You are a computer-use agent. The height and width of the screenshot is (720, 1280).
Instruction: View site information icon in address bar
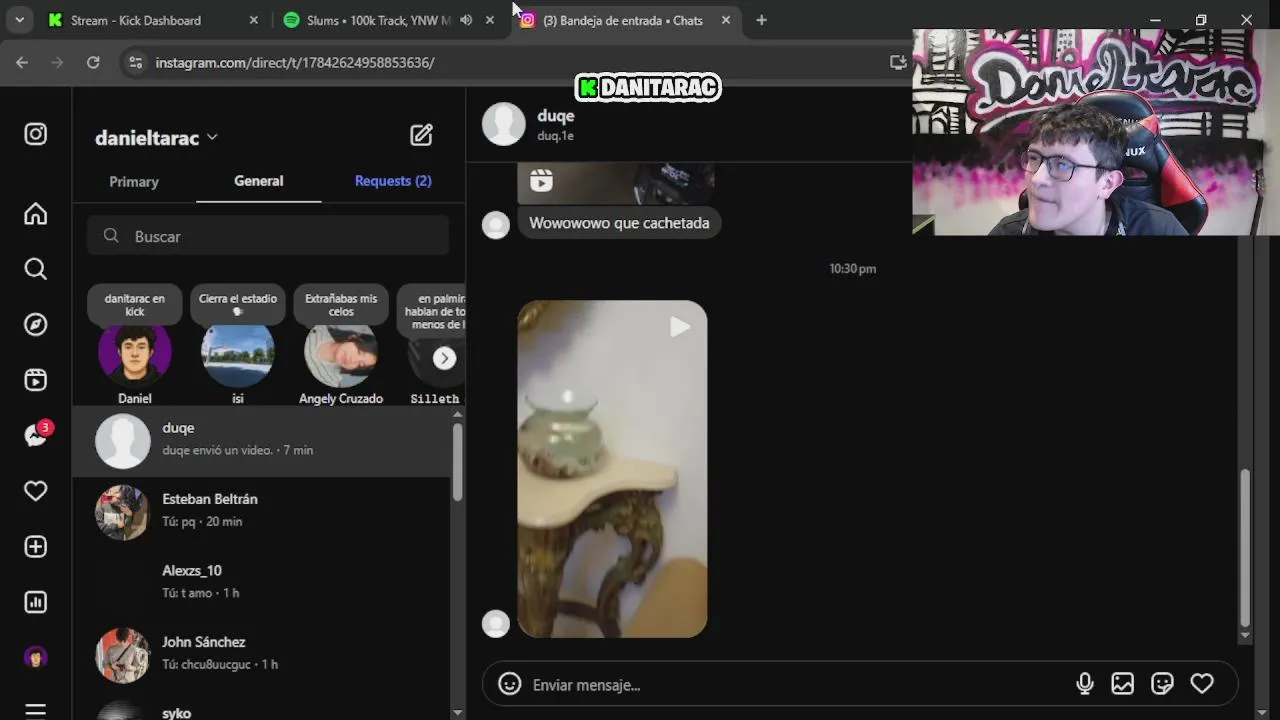pos(135,62)
